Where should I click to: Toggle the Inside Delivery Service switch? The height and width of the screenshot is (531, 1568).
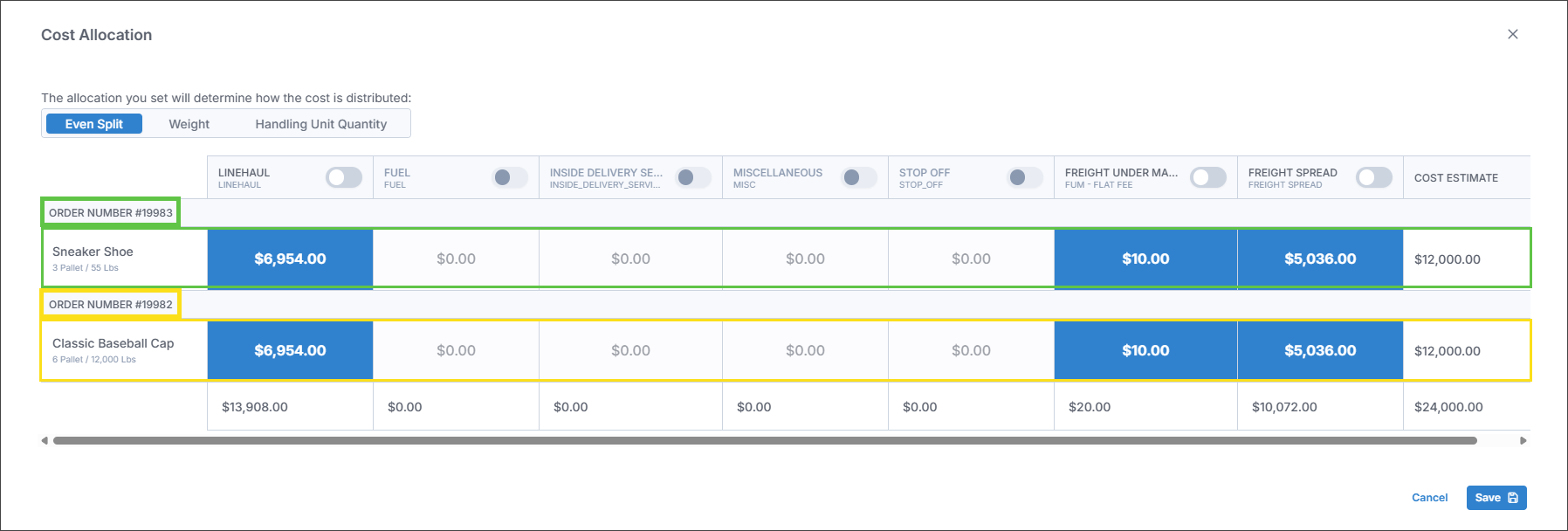coord(693,177)
